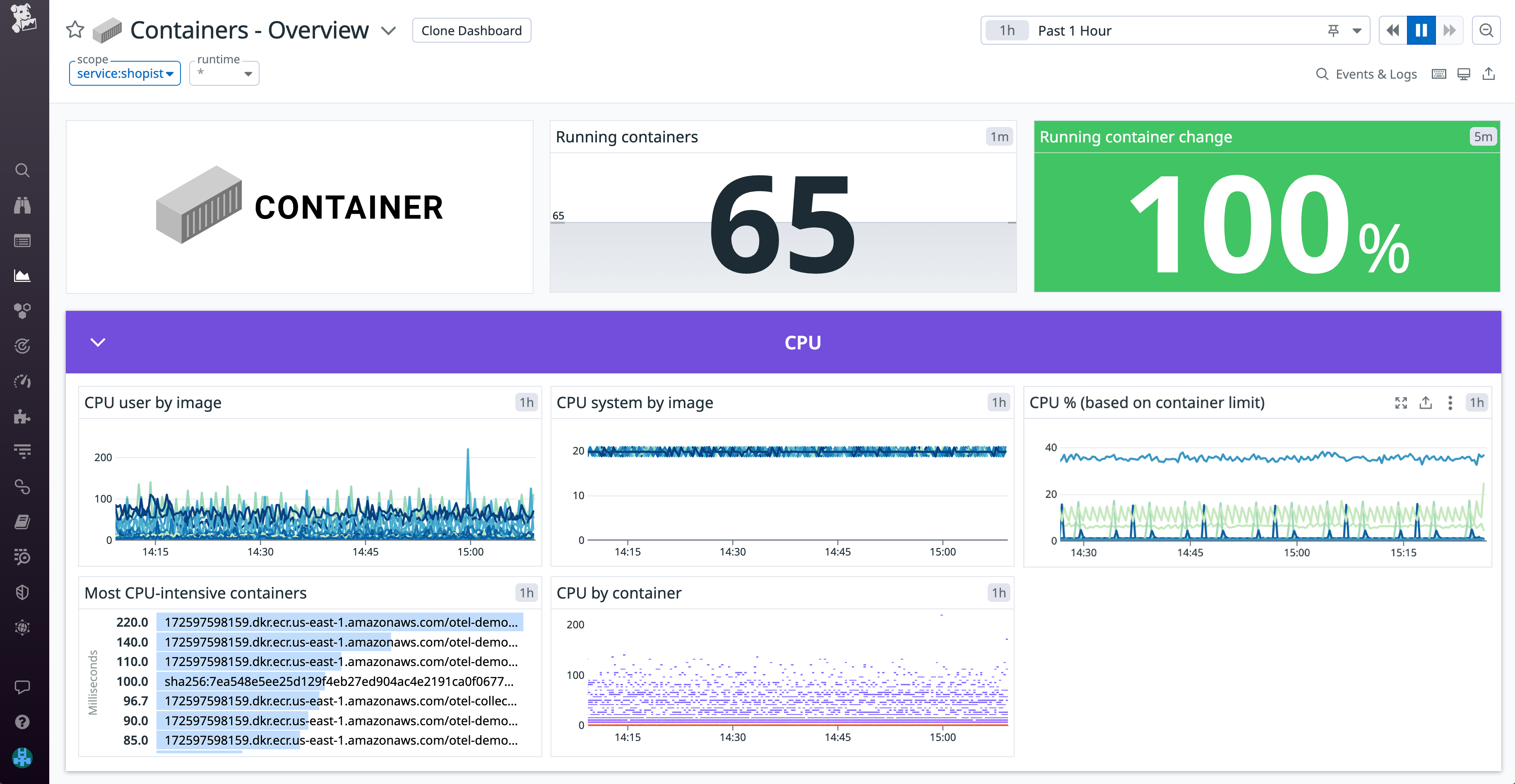Viewport: 1515px width, 784px height.
Task: Open the Metrics gauge icon
Action: 22,381
